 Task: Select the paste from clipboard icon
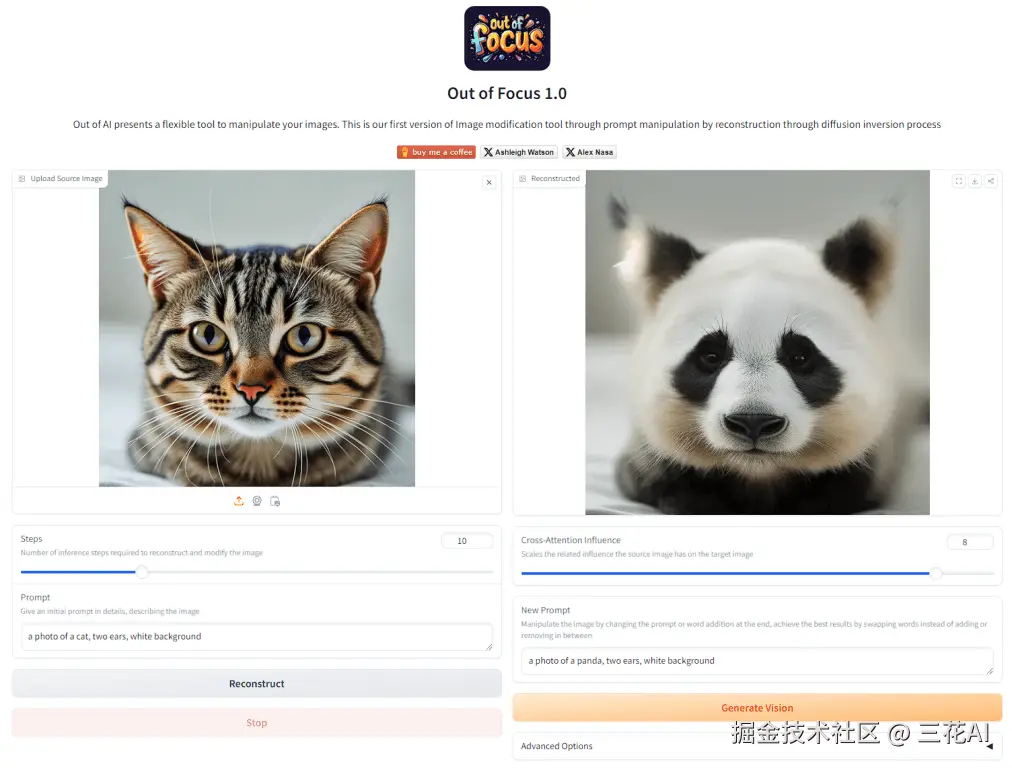click(x=275, y=501)
